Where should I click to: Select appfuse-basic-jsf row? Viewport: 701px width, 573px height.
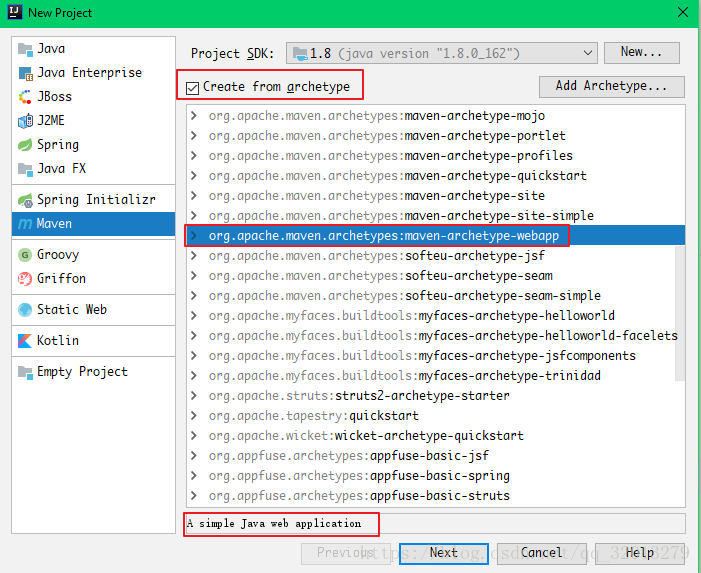435,456
